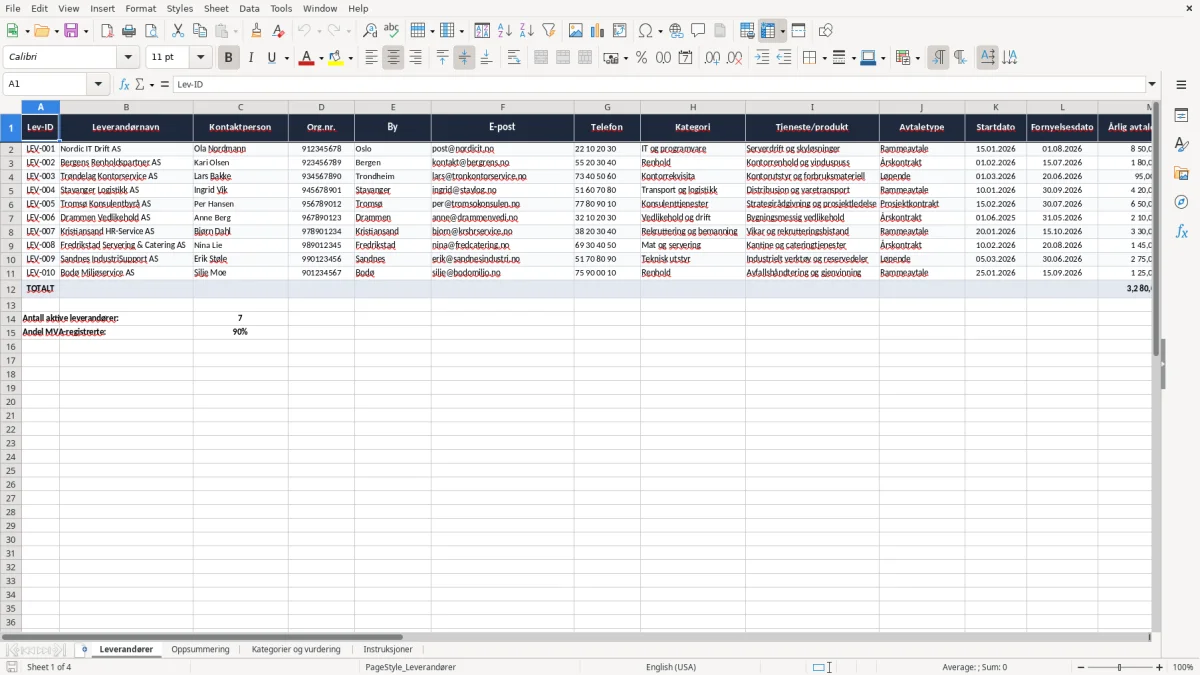1200x675 pixels.
Task: Toggle Wrap Text option
Action: pos(514,58)
